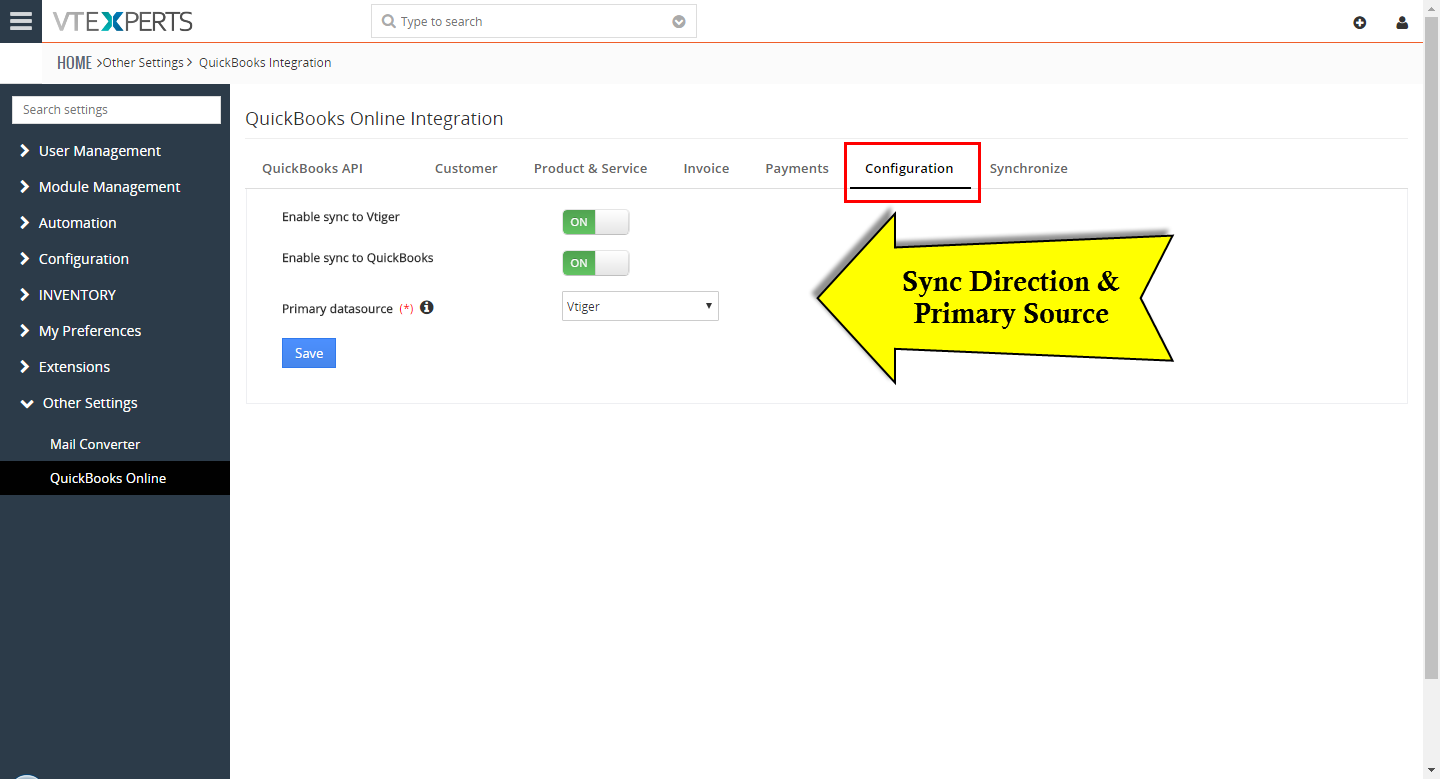Open the Primary datasource dropdown
This screenshot has width=1440, height=779.
point(640,306)
